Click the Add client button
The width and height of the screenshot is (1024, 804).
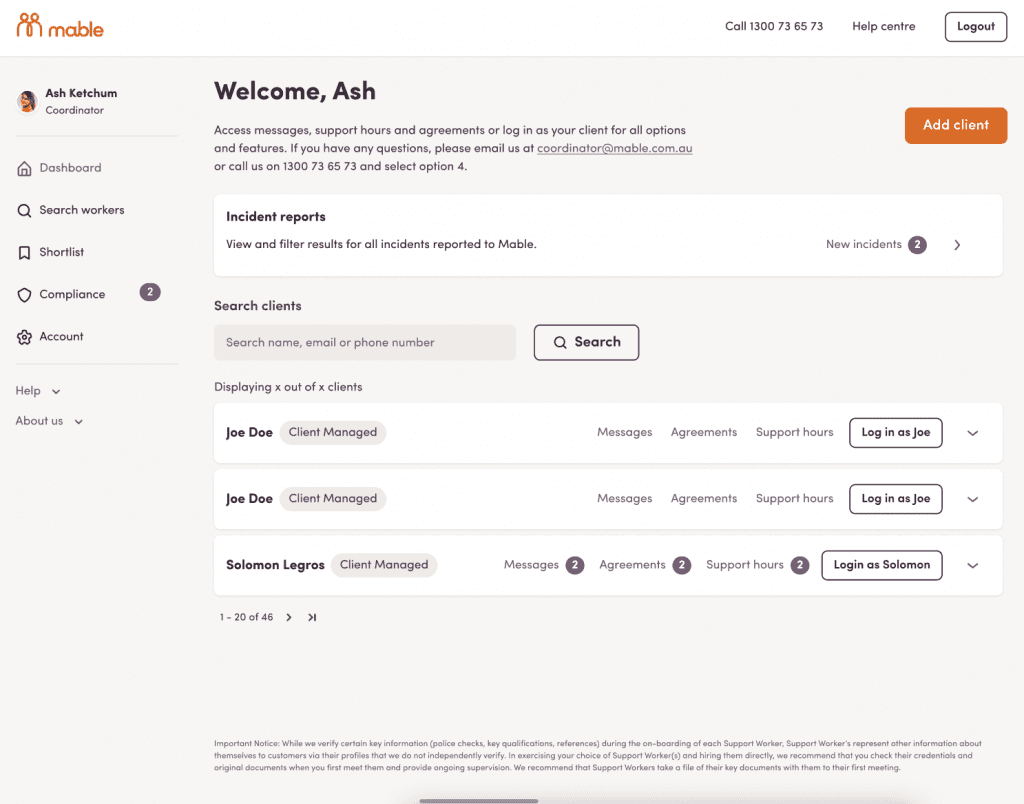click(955, 125)
